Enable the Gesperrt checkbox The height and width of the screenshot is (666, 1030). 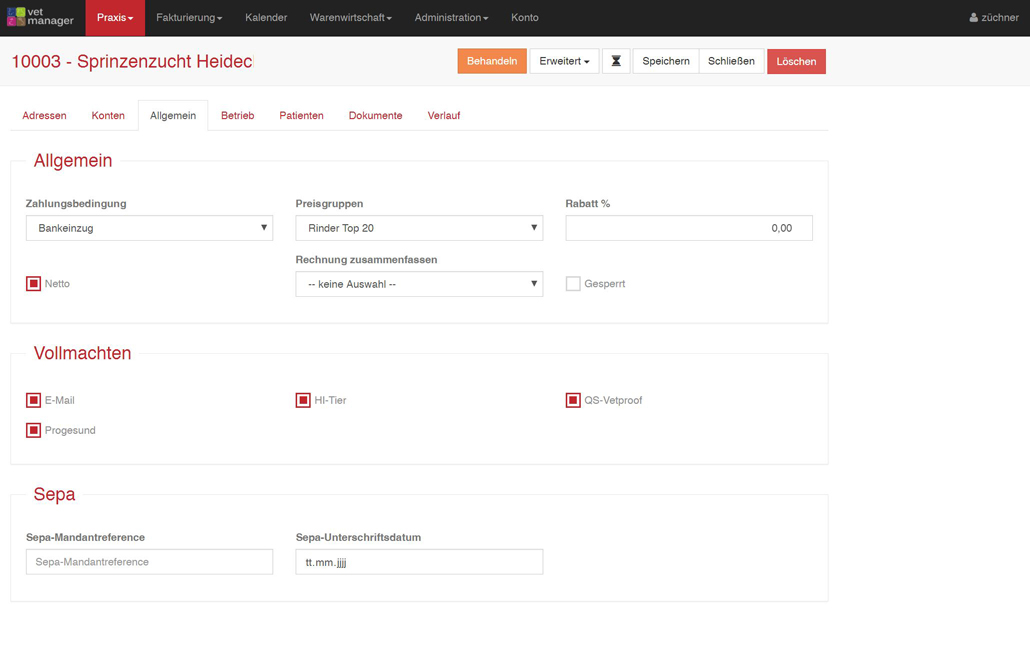click(573, 284)
